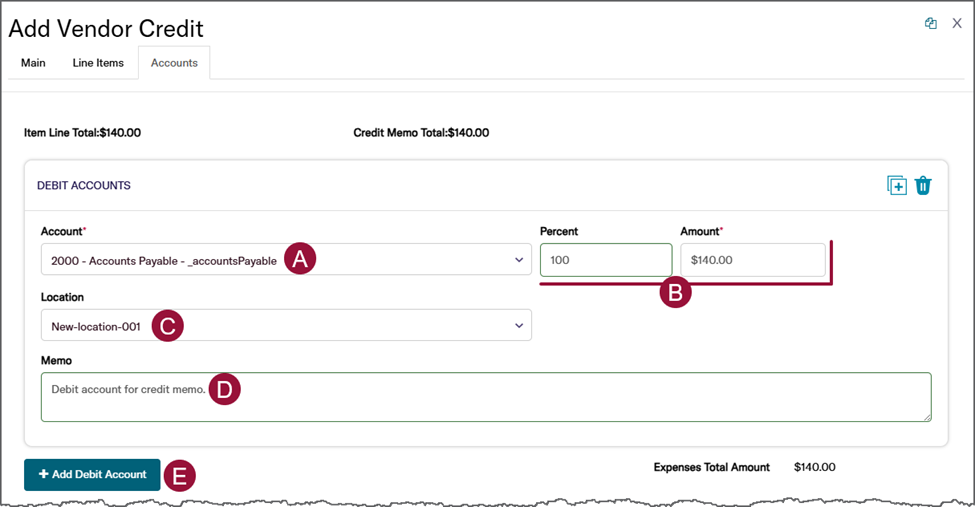Select the Accounts tab
The image size is (975, 507).
[174, 63]
